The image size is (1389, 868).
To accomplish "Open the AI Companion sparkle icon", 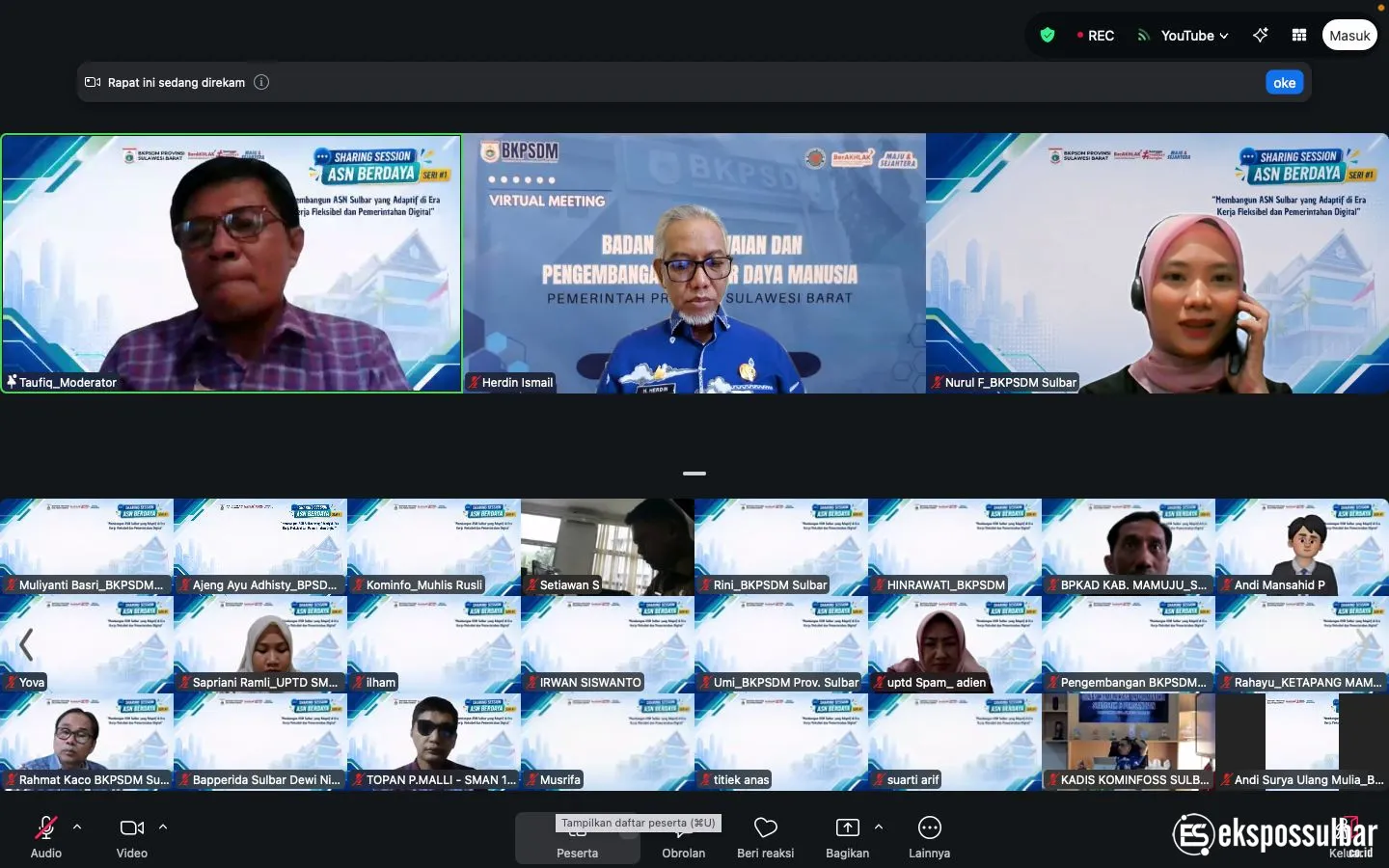I will click(1260, 36).
